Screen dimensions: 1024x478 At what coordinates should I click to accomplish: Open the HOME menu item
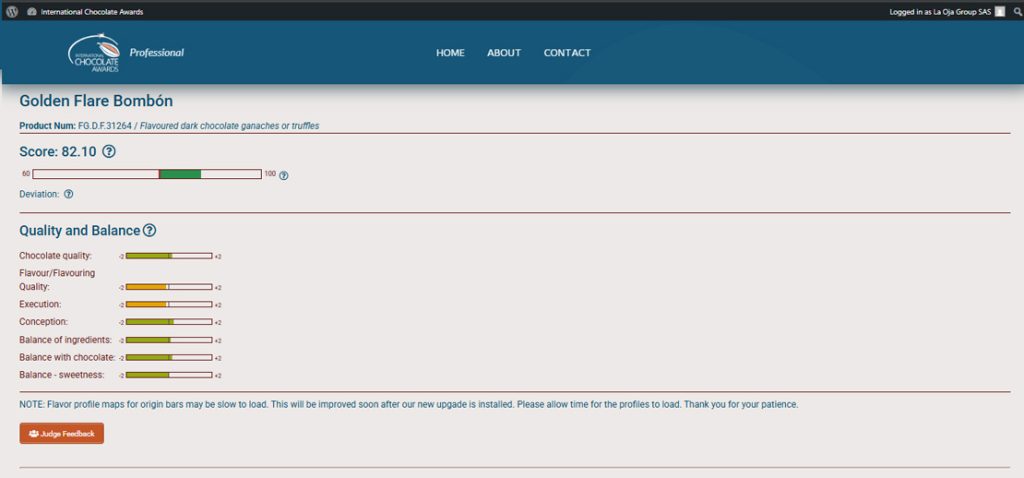pos(450,53)
